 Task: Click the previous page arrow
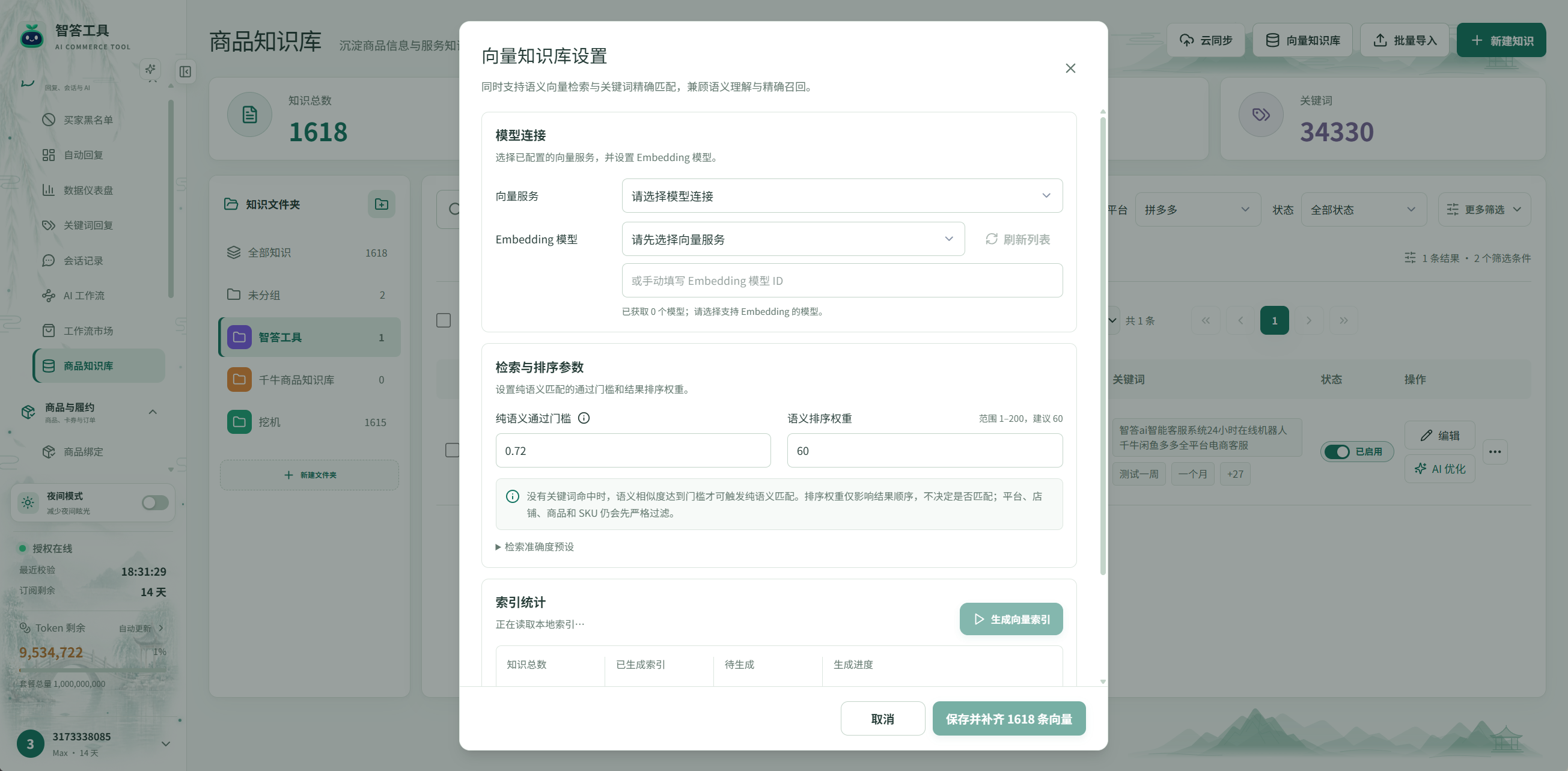[x=1240, y=321]
